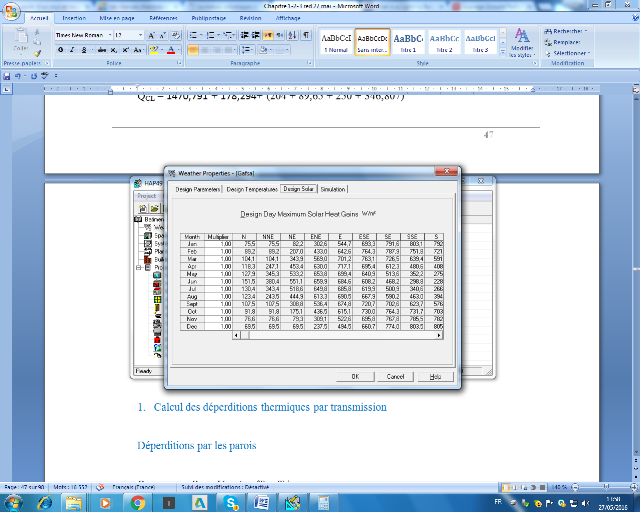
Task: Open the Insertion ribbon tab
Action: (x=74, y=17)
